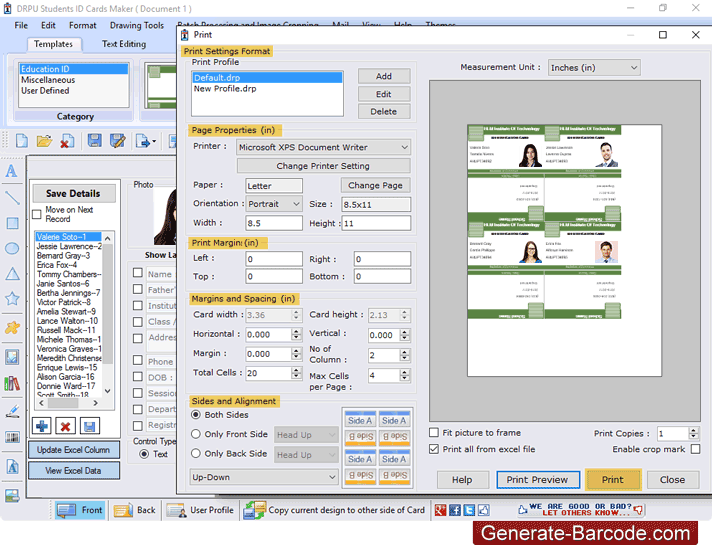
Task: Select Miscellaneous in Category list
Action: pyautogui.click(x=74, y=80)
